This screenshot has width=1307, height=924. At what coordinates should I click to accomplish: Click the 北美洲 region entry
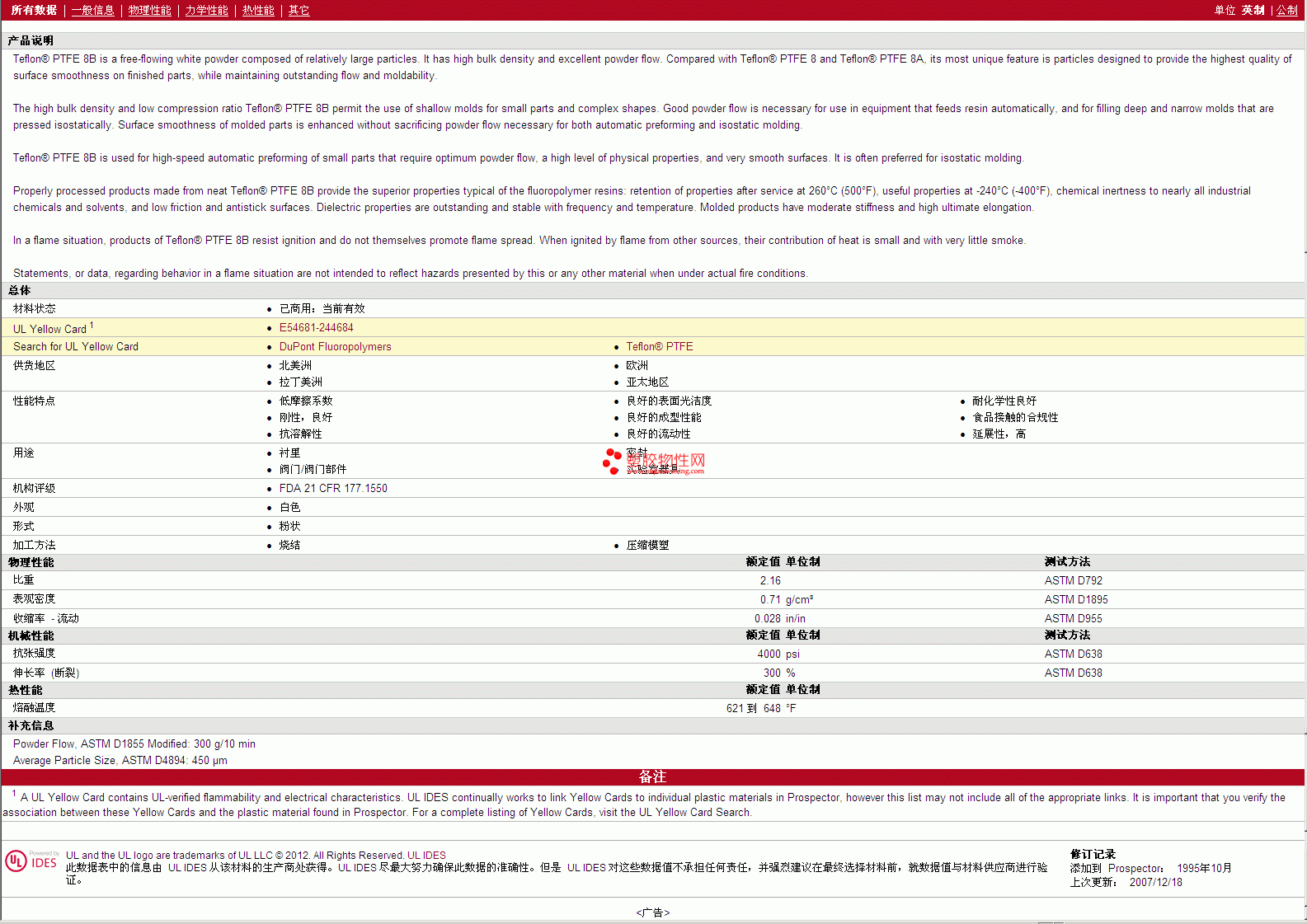295,365
